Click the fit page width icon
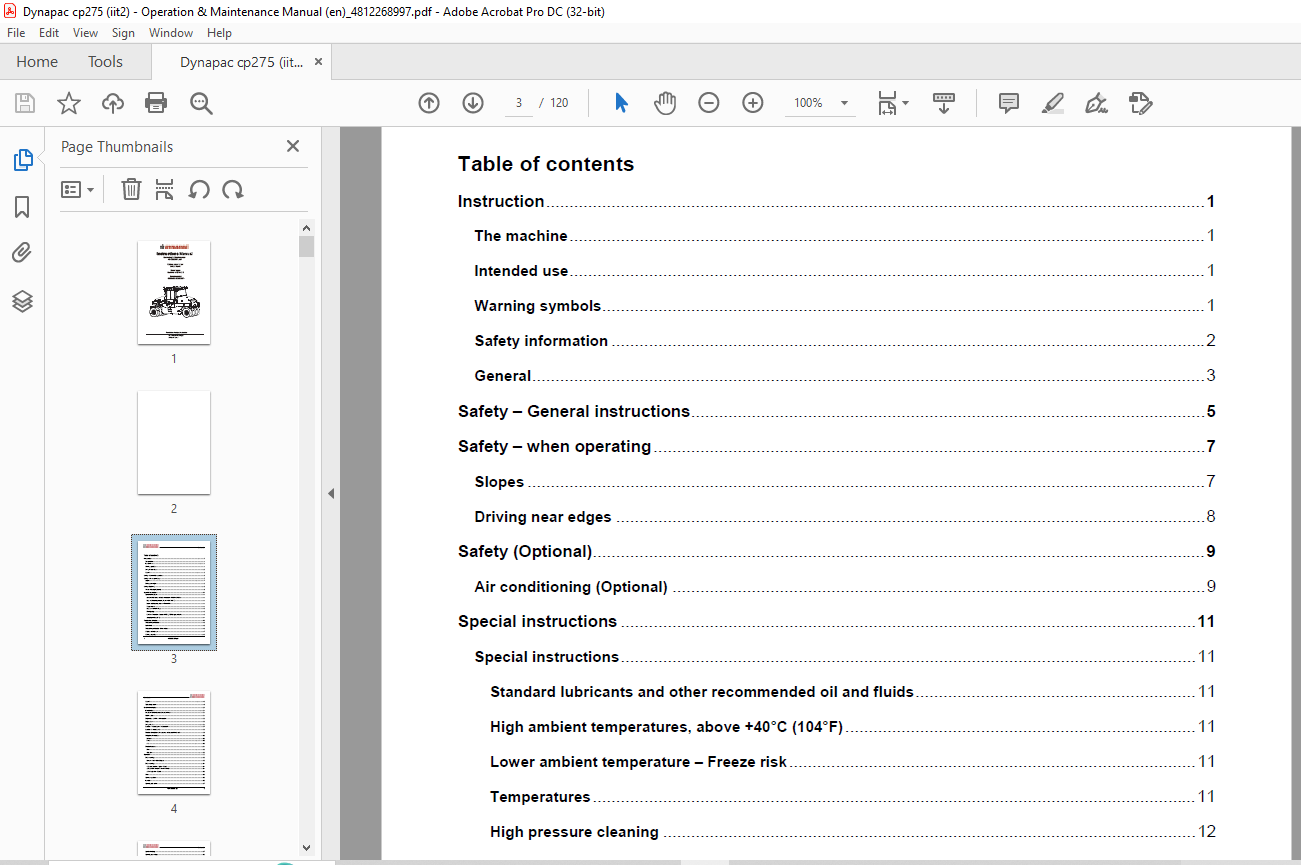 click(x=886, y=103)
